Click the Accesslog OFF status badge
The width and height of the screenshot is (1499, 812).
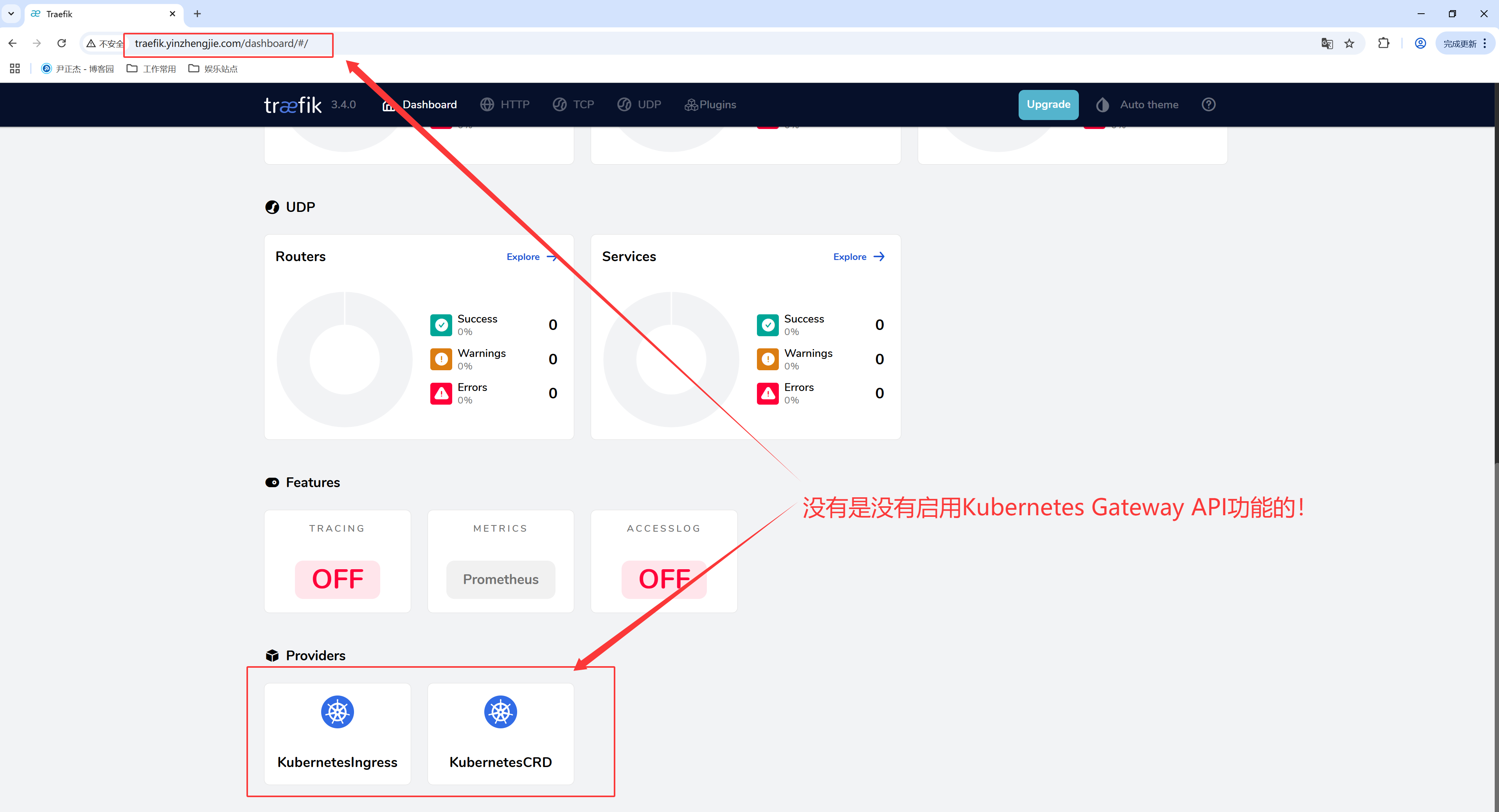(x=664, y=579)
